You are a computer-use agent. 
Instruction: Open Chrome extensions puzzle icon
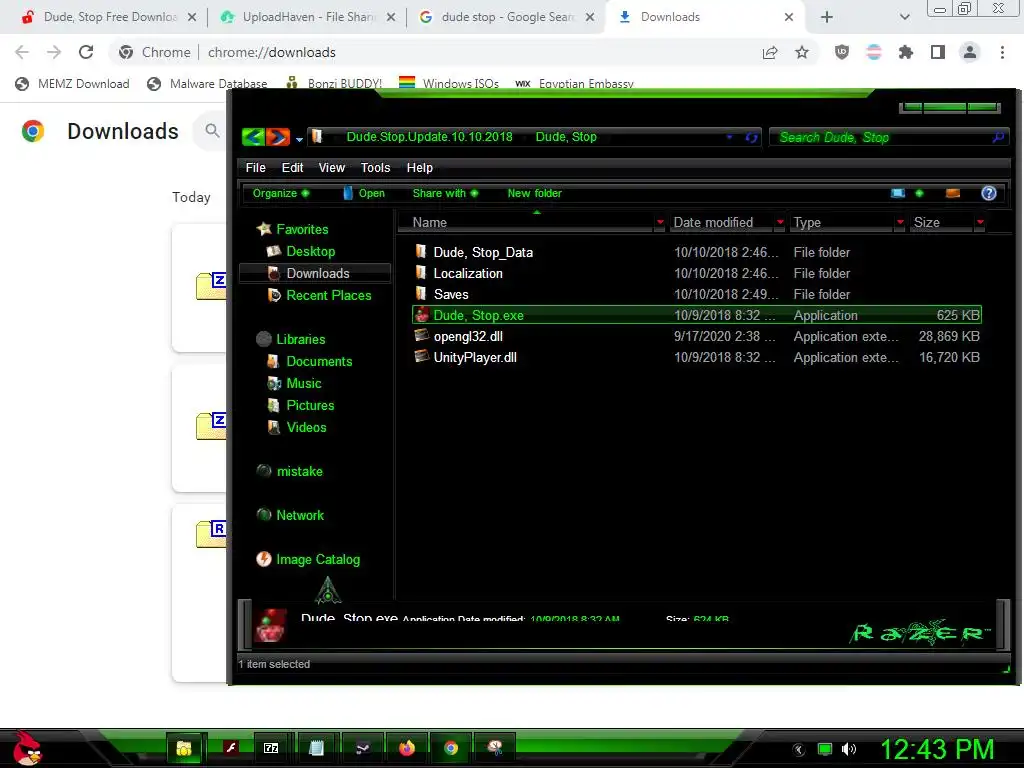(906, 52)
